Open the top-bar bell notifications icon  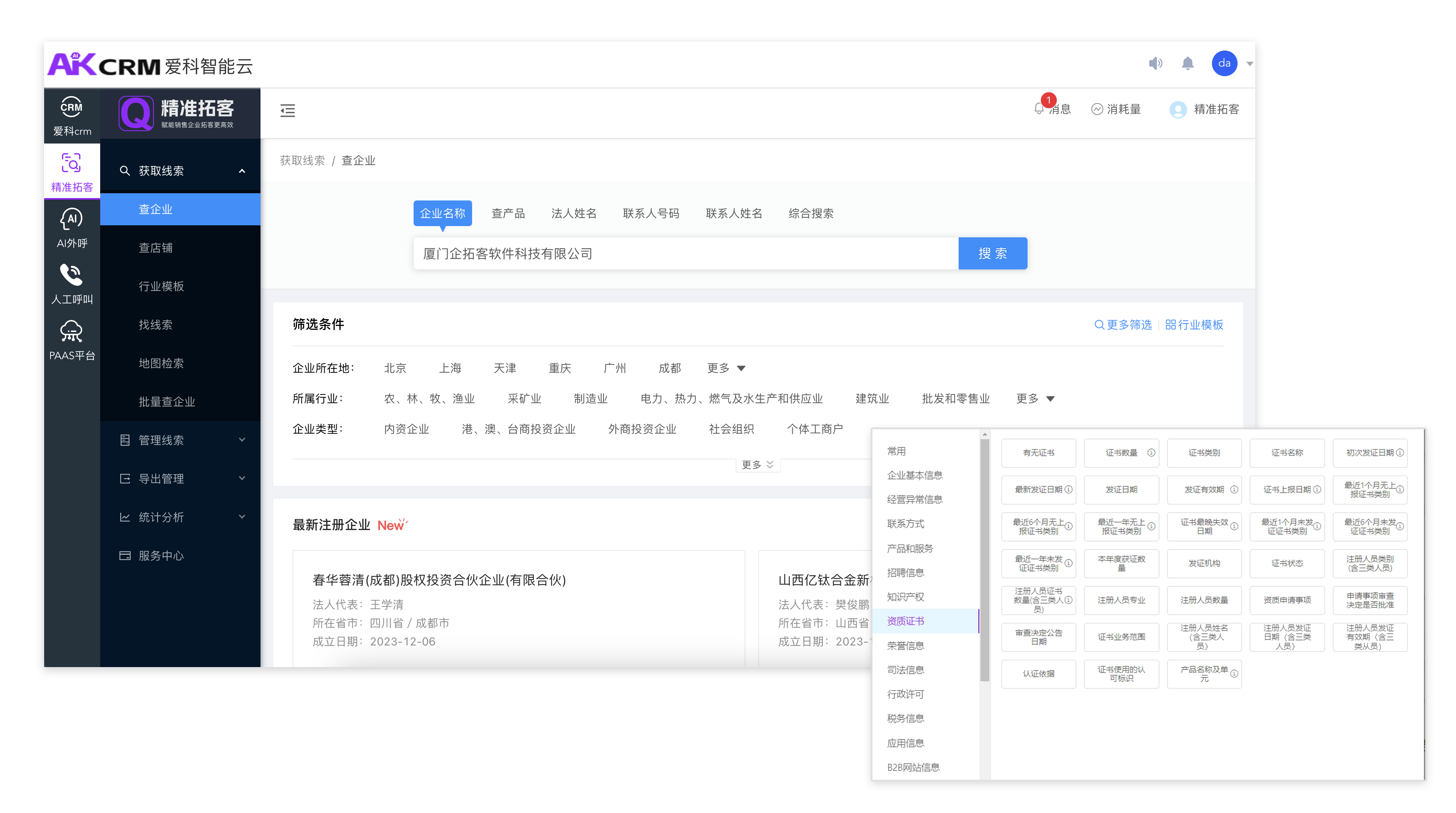pyautogui.click(x=1187, y=63)
